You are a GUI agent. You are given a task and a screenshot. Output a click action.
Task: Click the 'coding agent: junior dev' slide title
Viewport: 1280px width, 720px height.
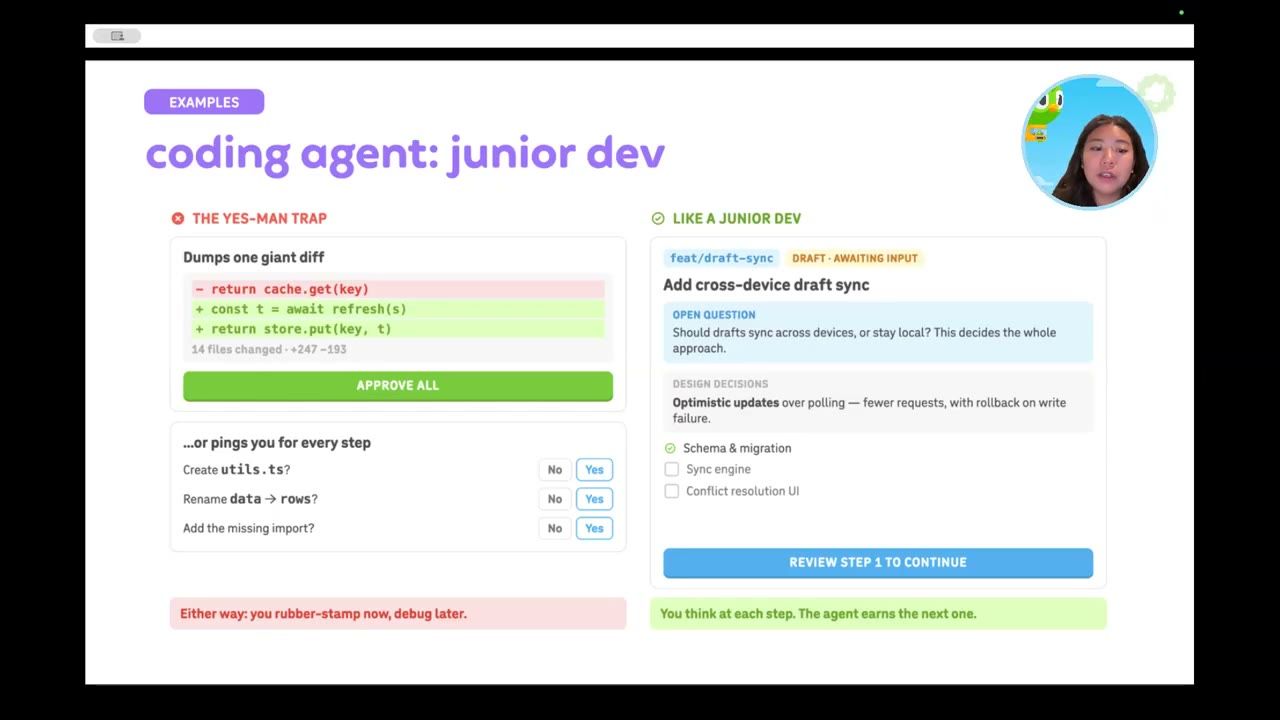click(405, 153)
